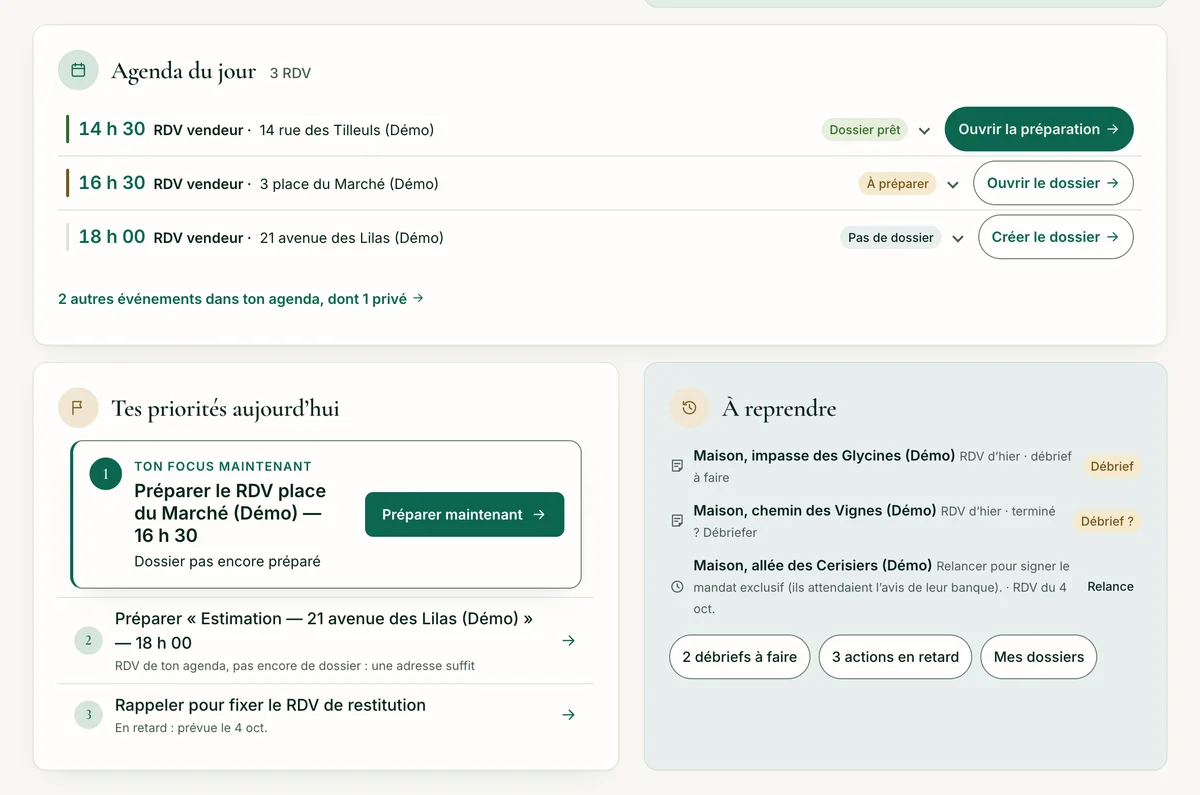Click the note icon for chemin des Vignes
Screen dimensions: 1200x795
677,521
